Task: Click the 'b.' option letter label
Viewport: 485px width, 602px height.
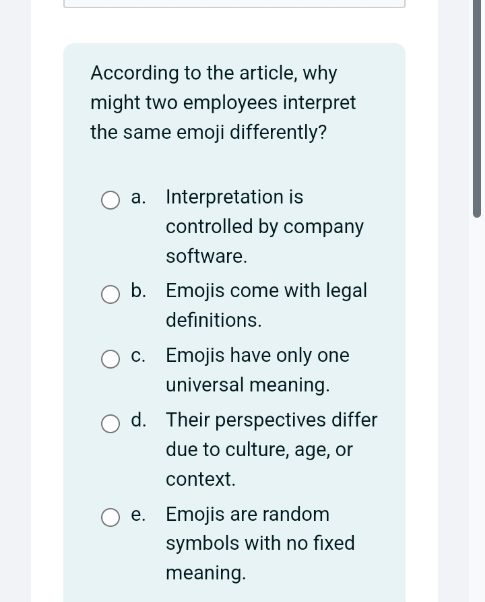Action: [138, 290]
